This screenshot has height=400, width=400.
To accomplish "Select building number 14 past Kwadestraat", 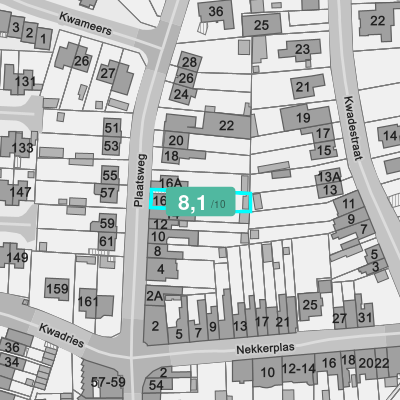I will tap(390, 136).
